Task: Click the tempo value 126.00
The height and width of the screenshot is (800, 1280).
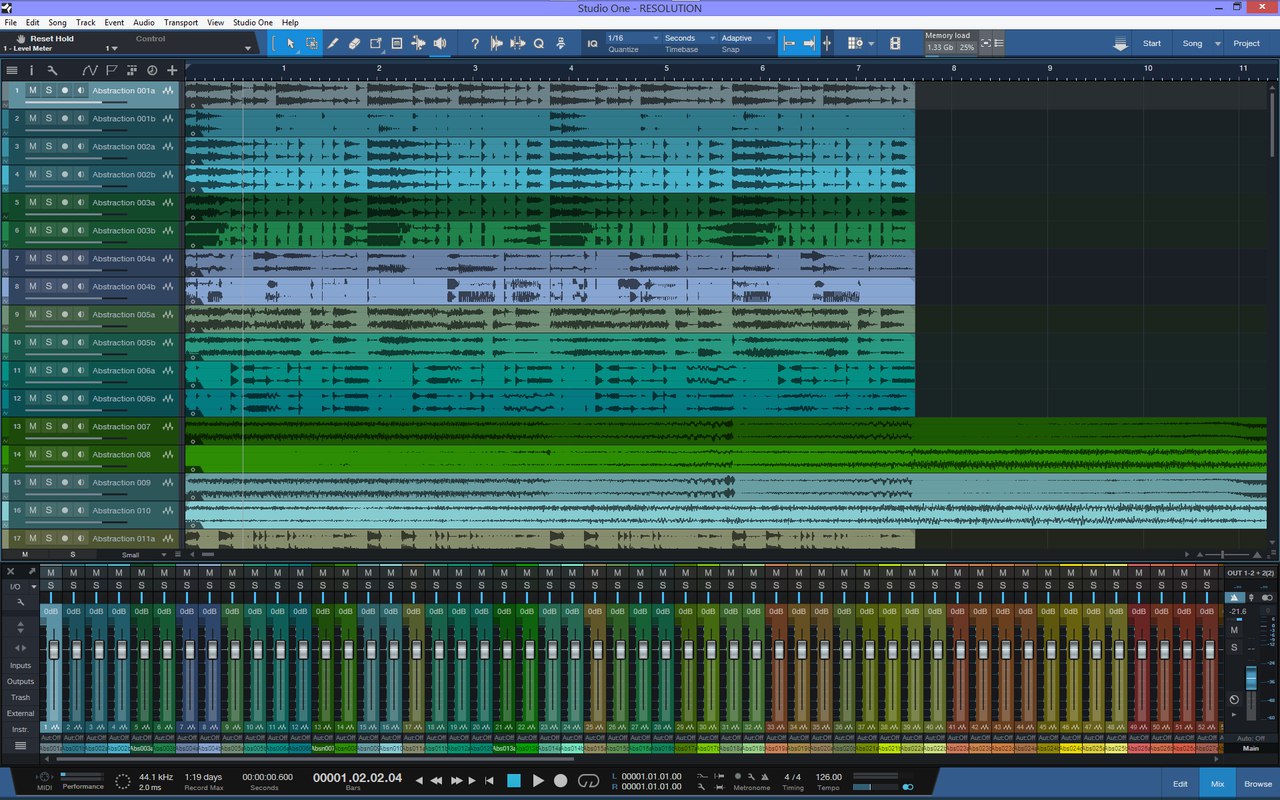Action: (829, 776)
